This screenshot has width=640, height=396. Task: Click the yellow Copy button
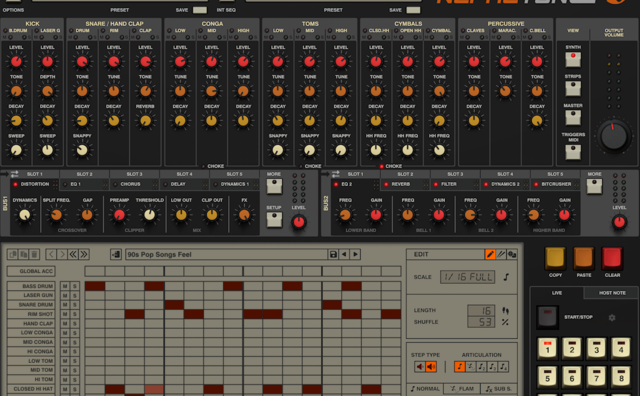click(555, 258)
